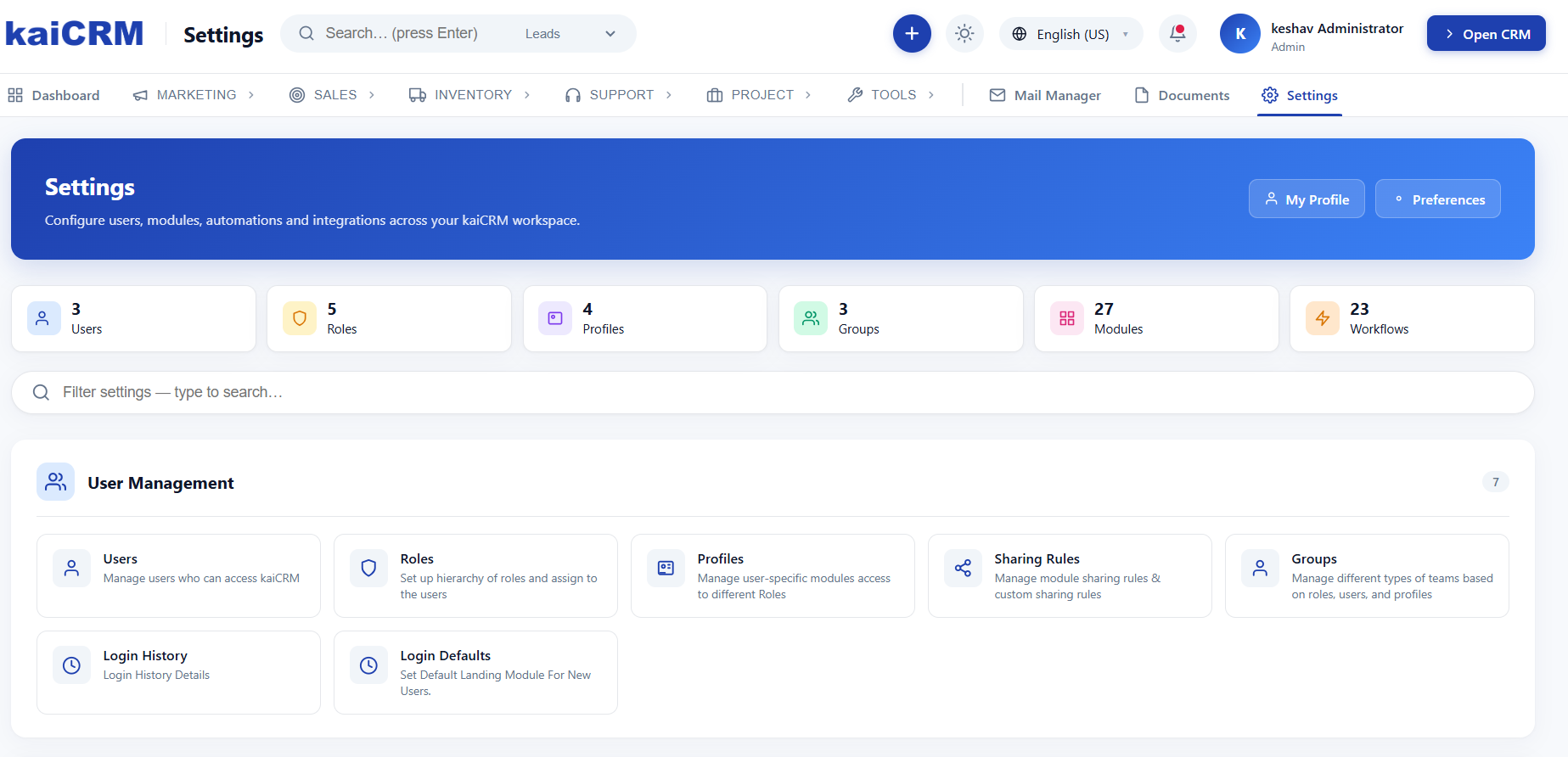This screenshot has width=1568, height=757.
Task: Click the Settings banner heading
Action: click(90, 187)
